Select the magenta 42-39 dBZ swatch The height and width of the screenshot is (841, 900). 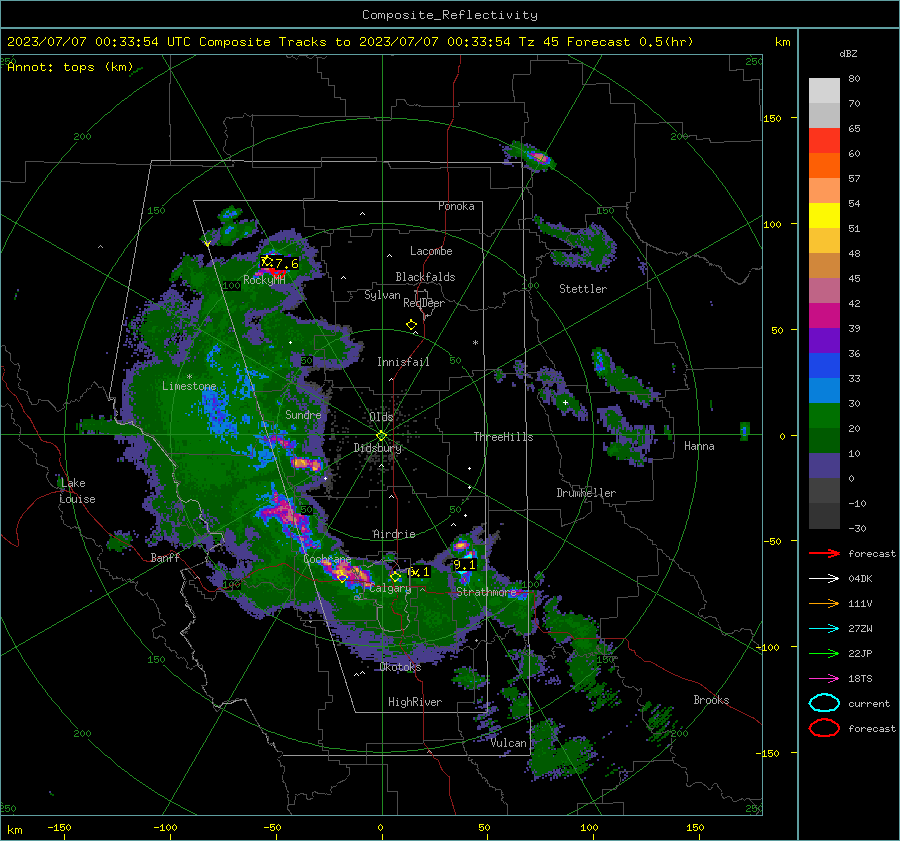tap(824, 315)
